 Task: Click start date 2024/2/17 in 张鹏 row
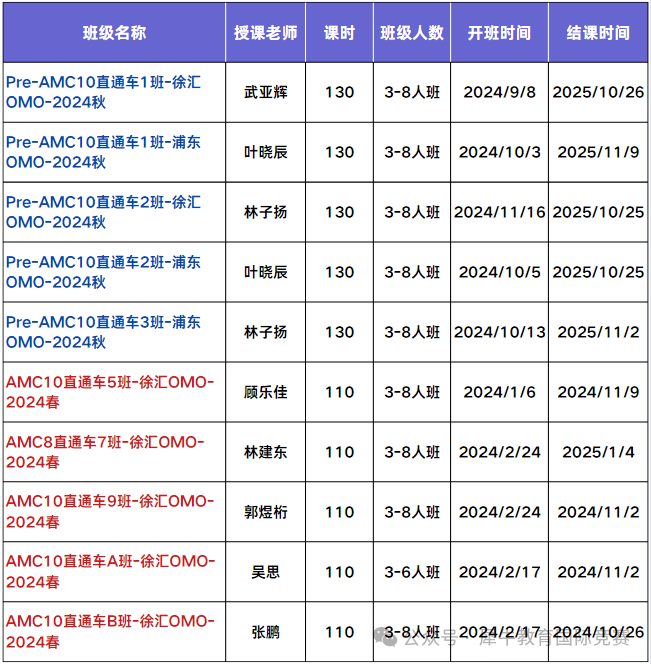click(x=499, y=633)
